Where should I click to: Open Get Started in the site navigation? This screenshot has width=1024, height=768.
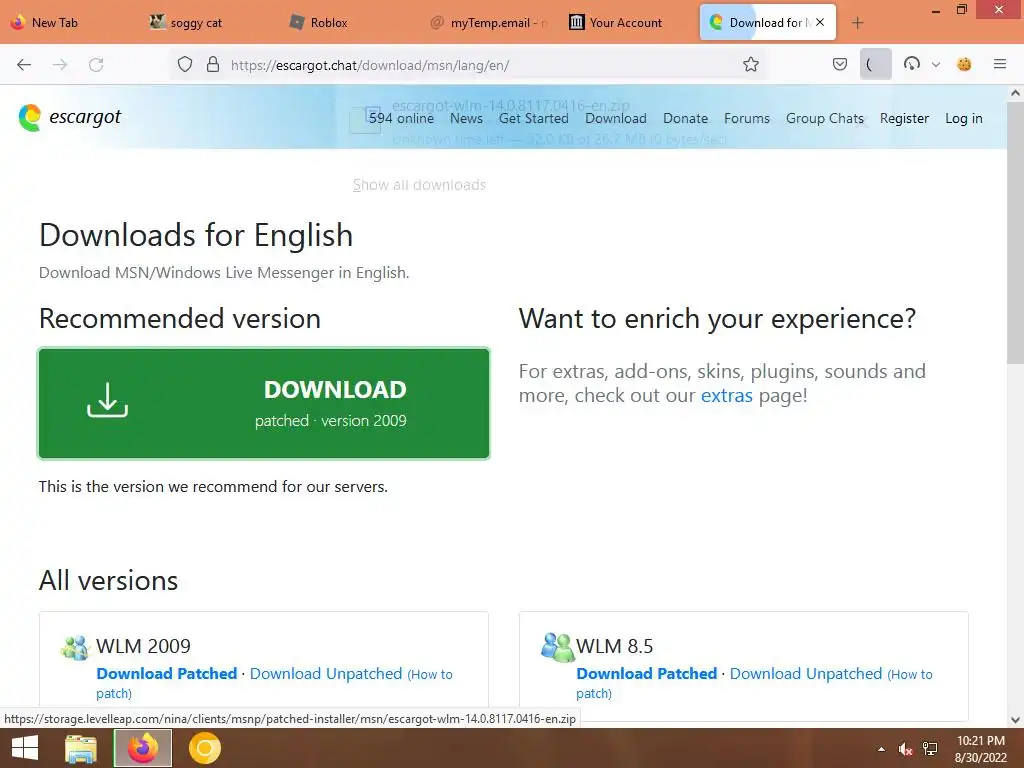pos(534,118)
